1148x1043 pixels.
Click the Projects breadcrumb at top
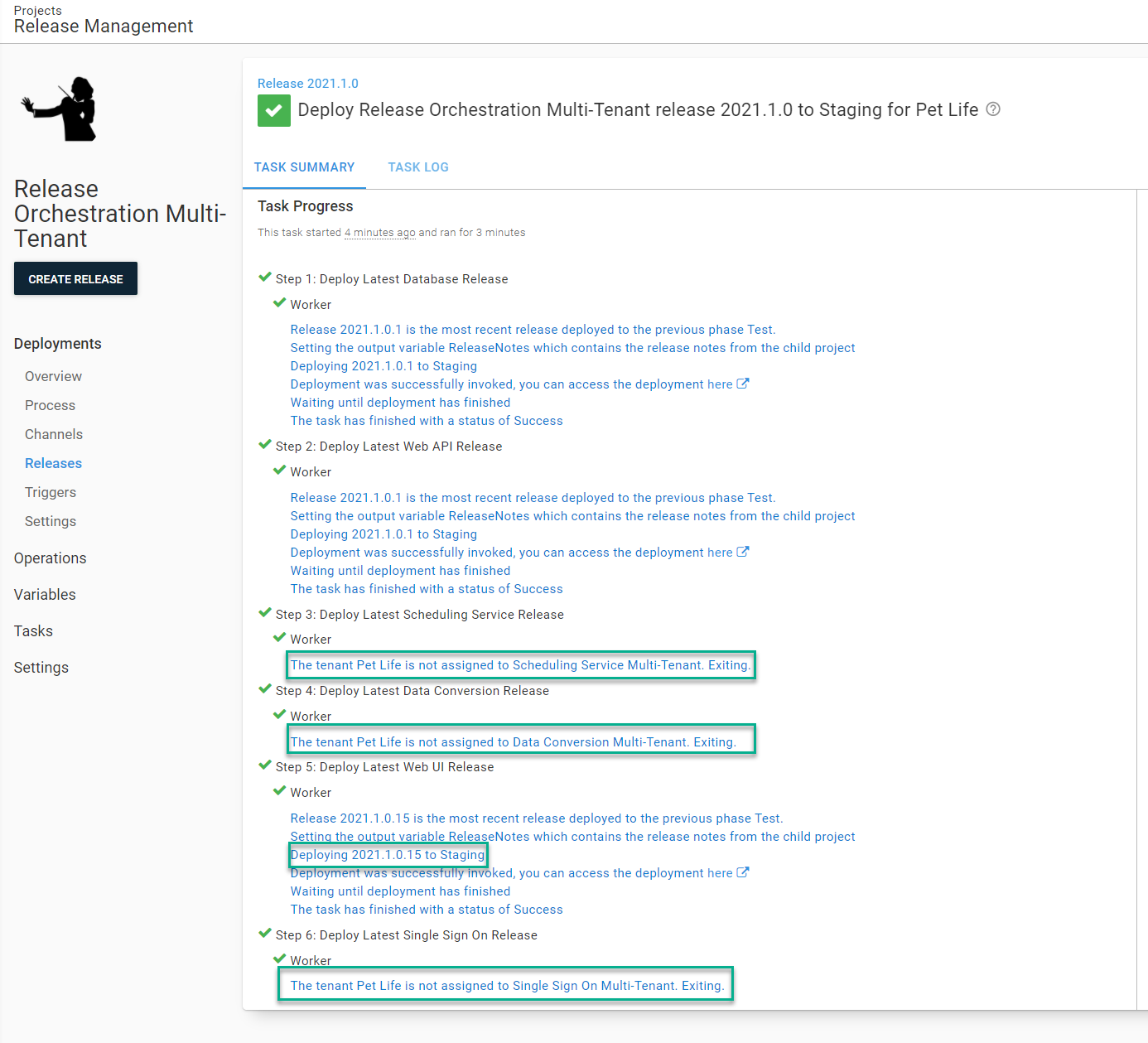point(38,11)
